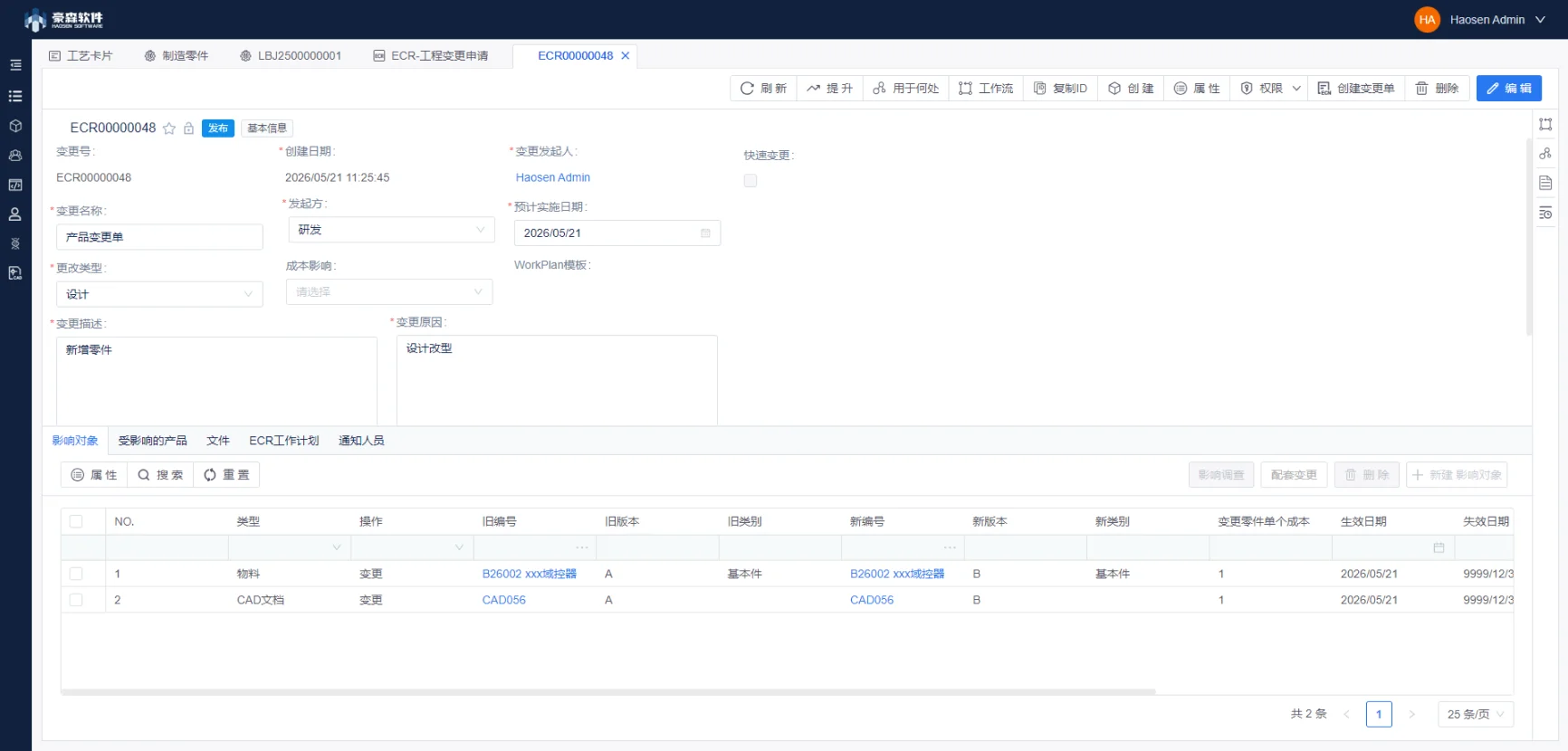Click the vertical scrollbar of the form area
The width and height of the screenshot is (1568, 751).
pyautogui.click(x=1528, y=237)
